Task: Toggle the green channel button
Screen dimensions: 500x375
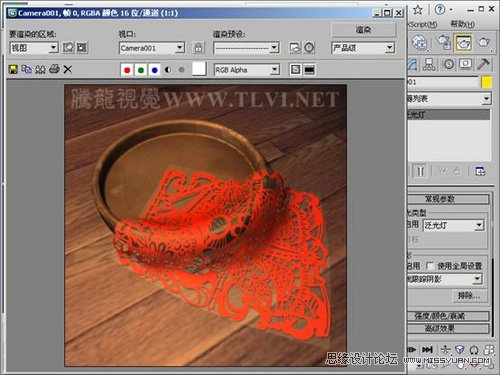Action: [141, 70]
